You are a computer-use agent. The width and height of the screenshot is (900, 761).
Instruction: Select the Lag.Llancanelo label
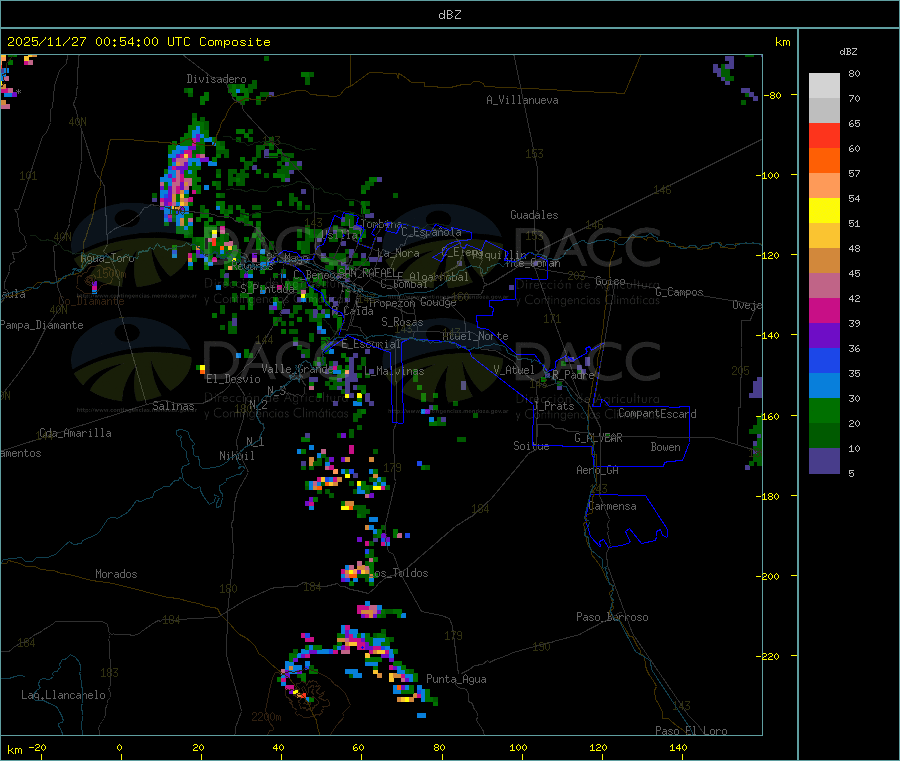pyautogui.click(x=63, y=695)
